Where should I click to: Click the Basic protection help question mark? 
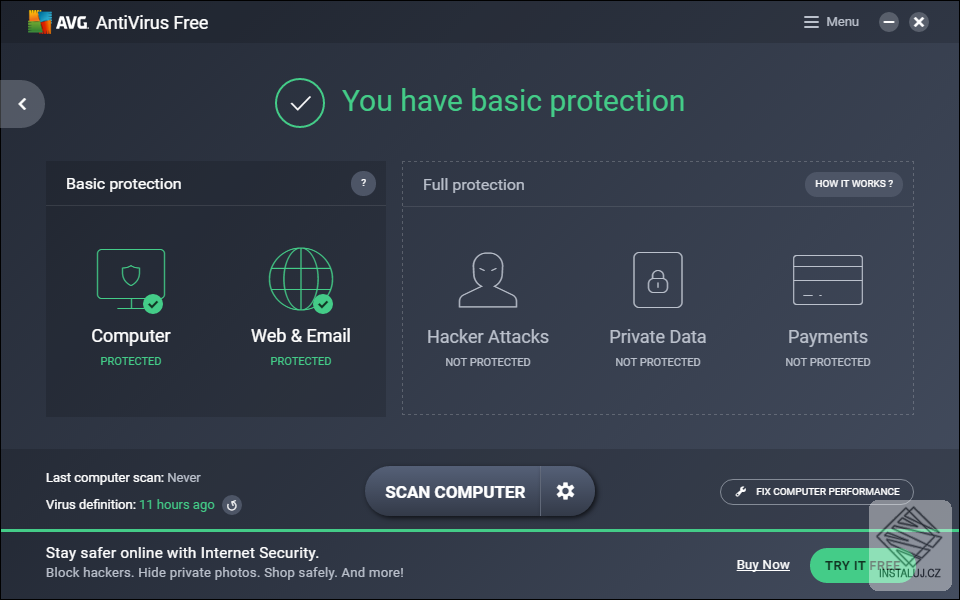coord(363,183)
